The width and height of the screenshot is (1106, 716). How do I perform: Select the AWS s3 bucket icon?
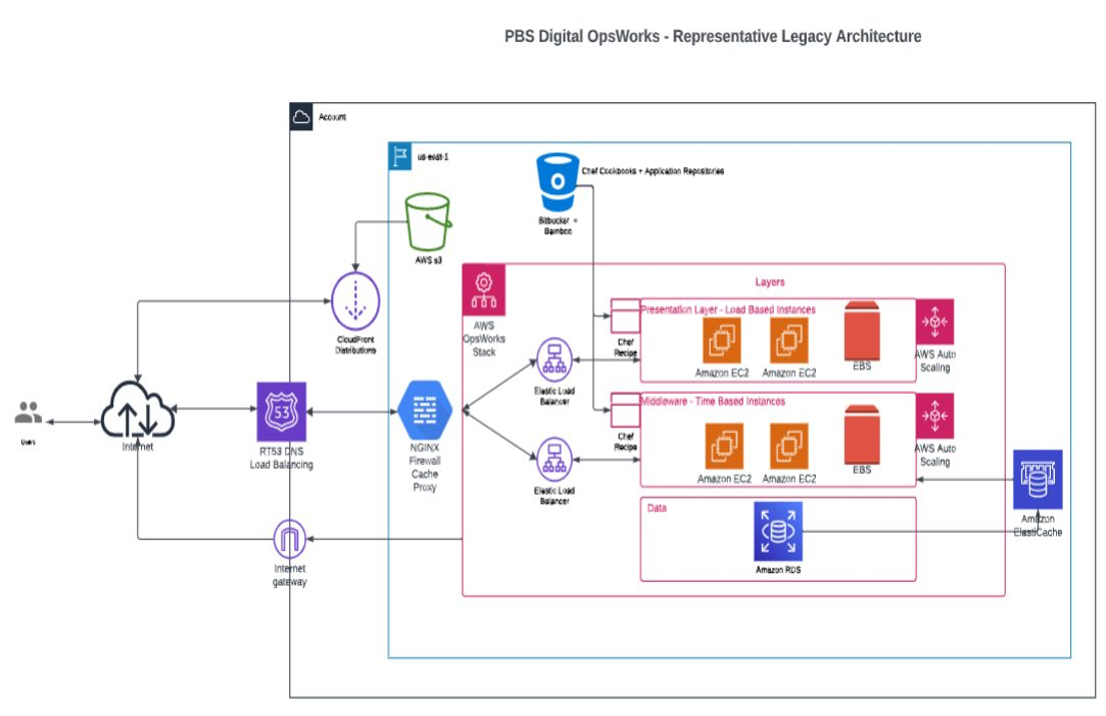tap(428, 222)
